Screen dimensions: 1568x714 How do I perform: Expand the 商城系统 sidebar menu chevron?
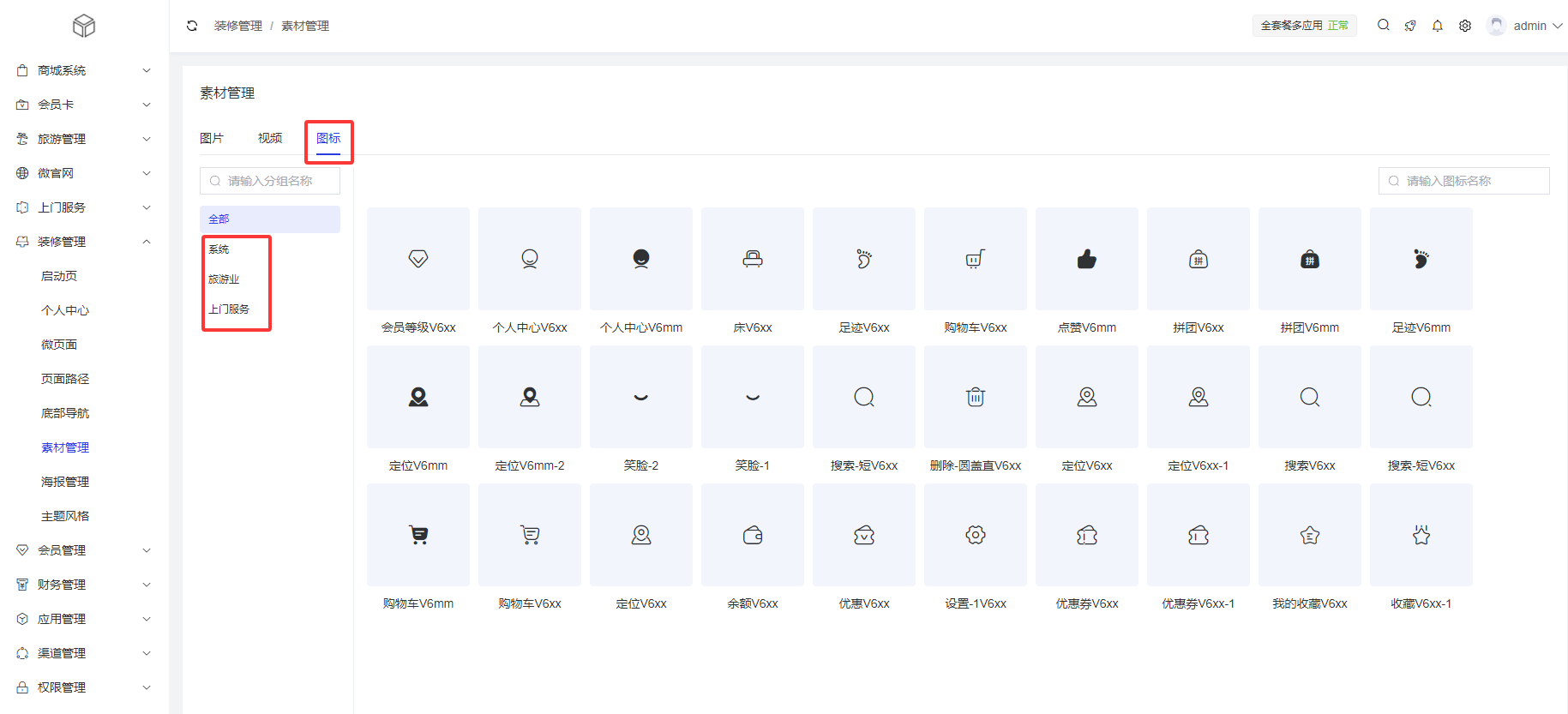pos(147,70)
